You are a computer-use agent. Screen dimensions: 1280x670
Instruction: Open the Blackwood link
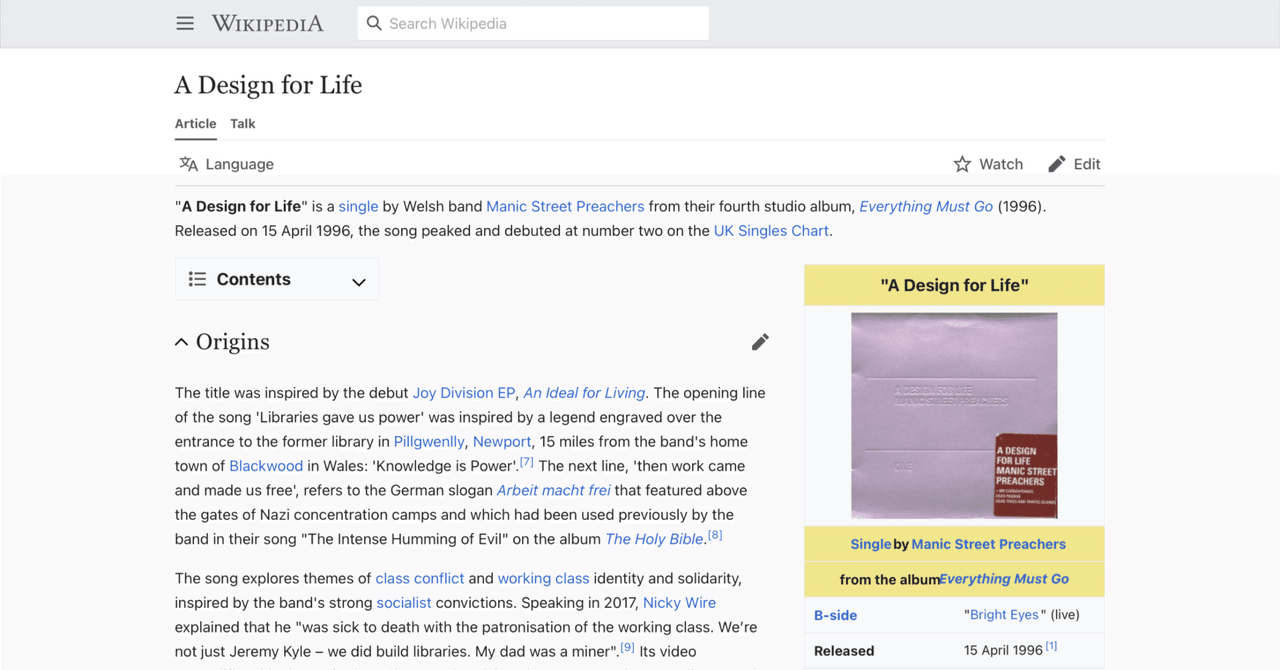266,466
